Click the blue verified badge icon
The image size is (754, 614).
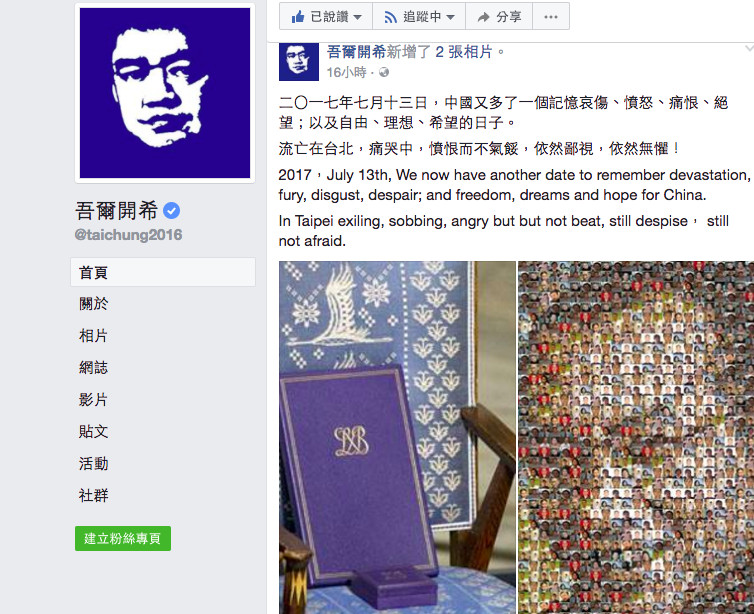click(172, 211)
